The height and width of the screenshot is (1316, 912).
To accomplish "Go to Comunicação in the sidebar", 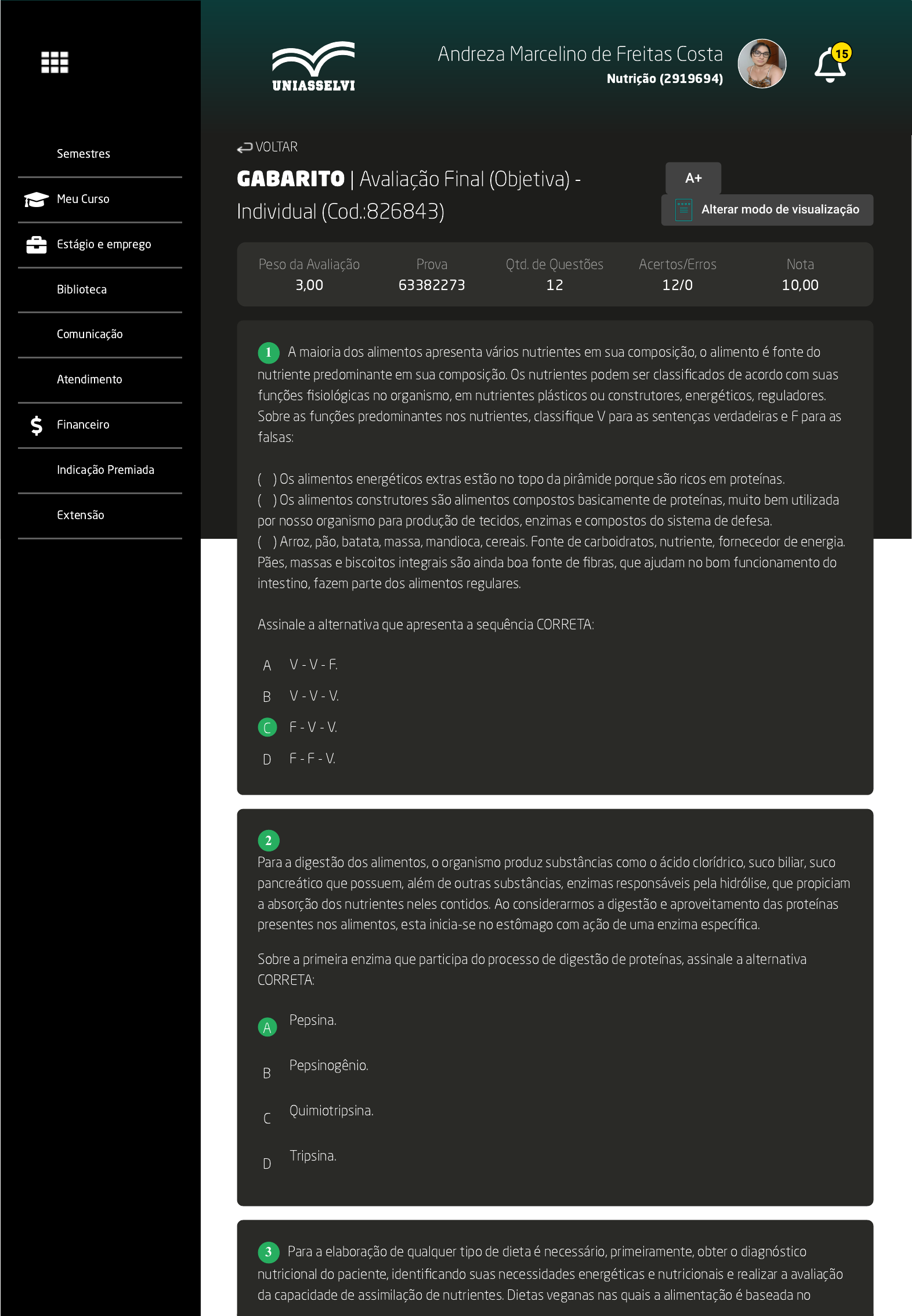I will click(90, 334).
